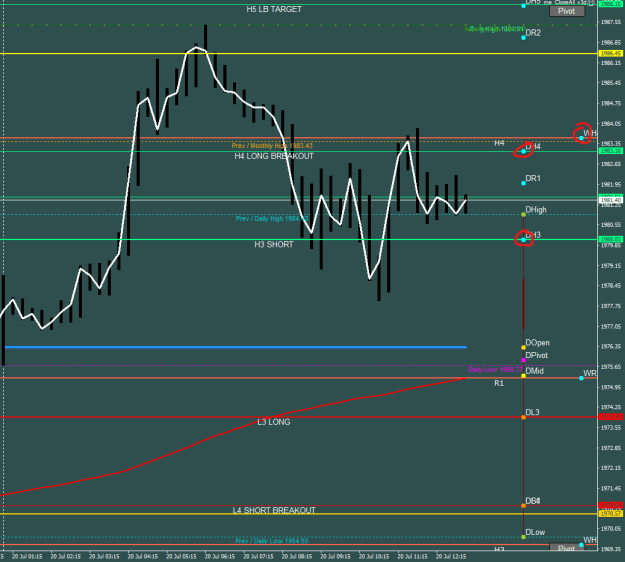
Task: Click the L3 LONG level label
Action: (274, 422)
